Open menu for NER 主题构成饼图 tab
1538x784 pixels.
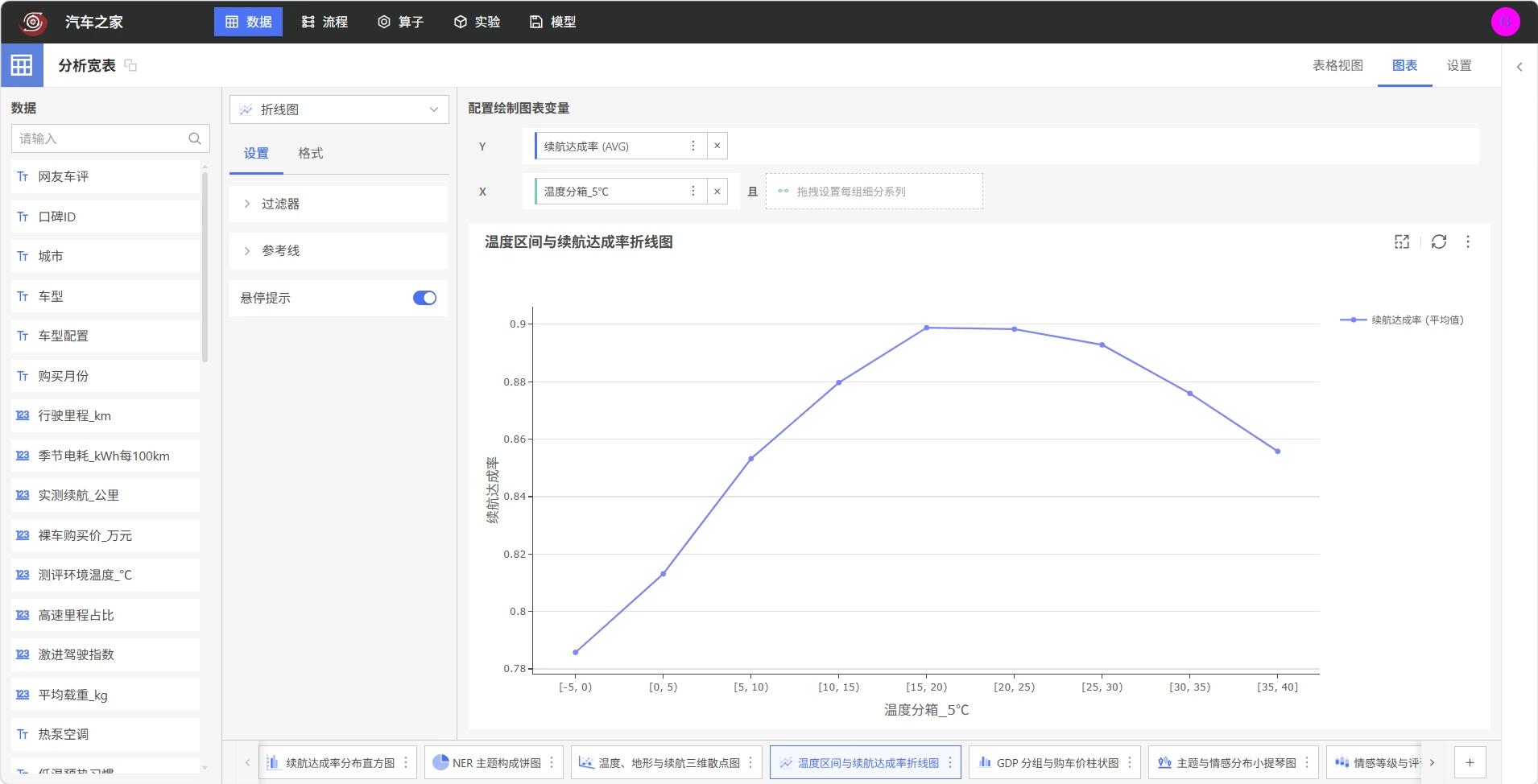[552, 762]
